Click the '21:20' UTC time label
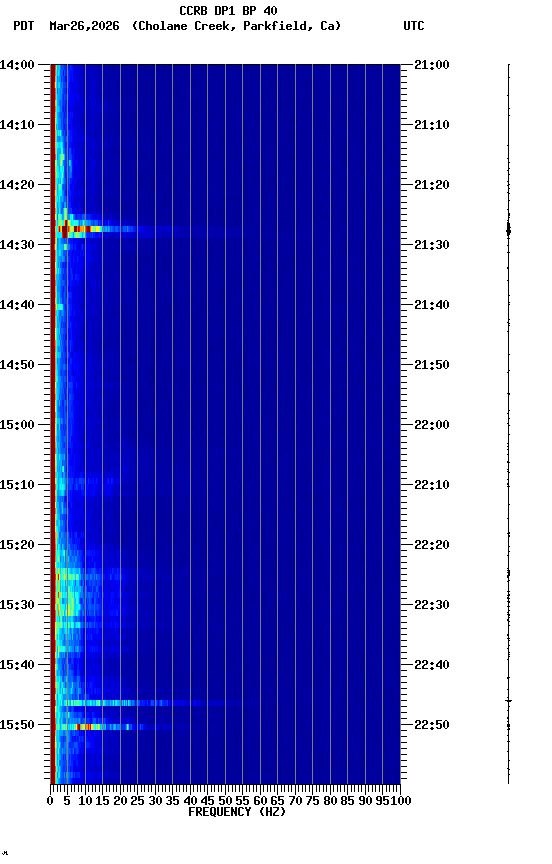This screenshot has height=864, width=552. [432, 185]
